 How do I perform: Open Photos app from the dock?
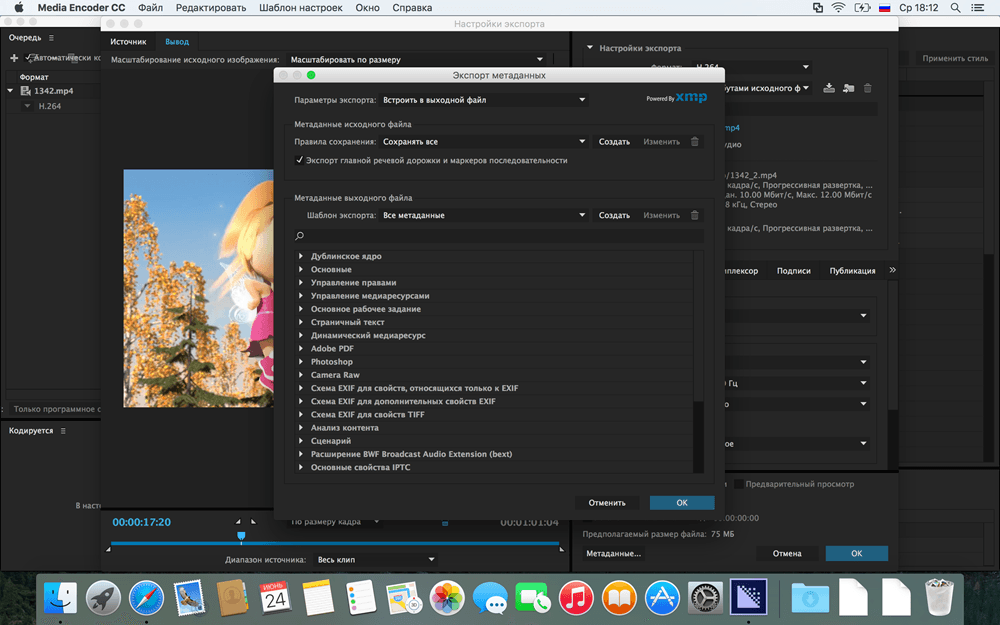tap(446, 598)
